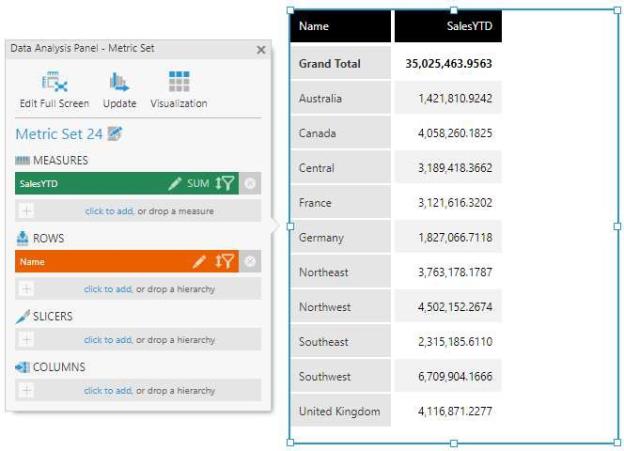The image size is (624, 451).
Task: Click plus button to add a measure
Action: (27, 211)
